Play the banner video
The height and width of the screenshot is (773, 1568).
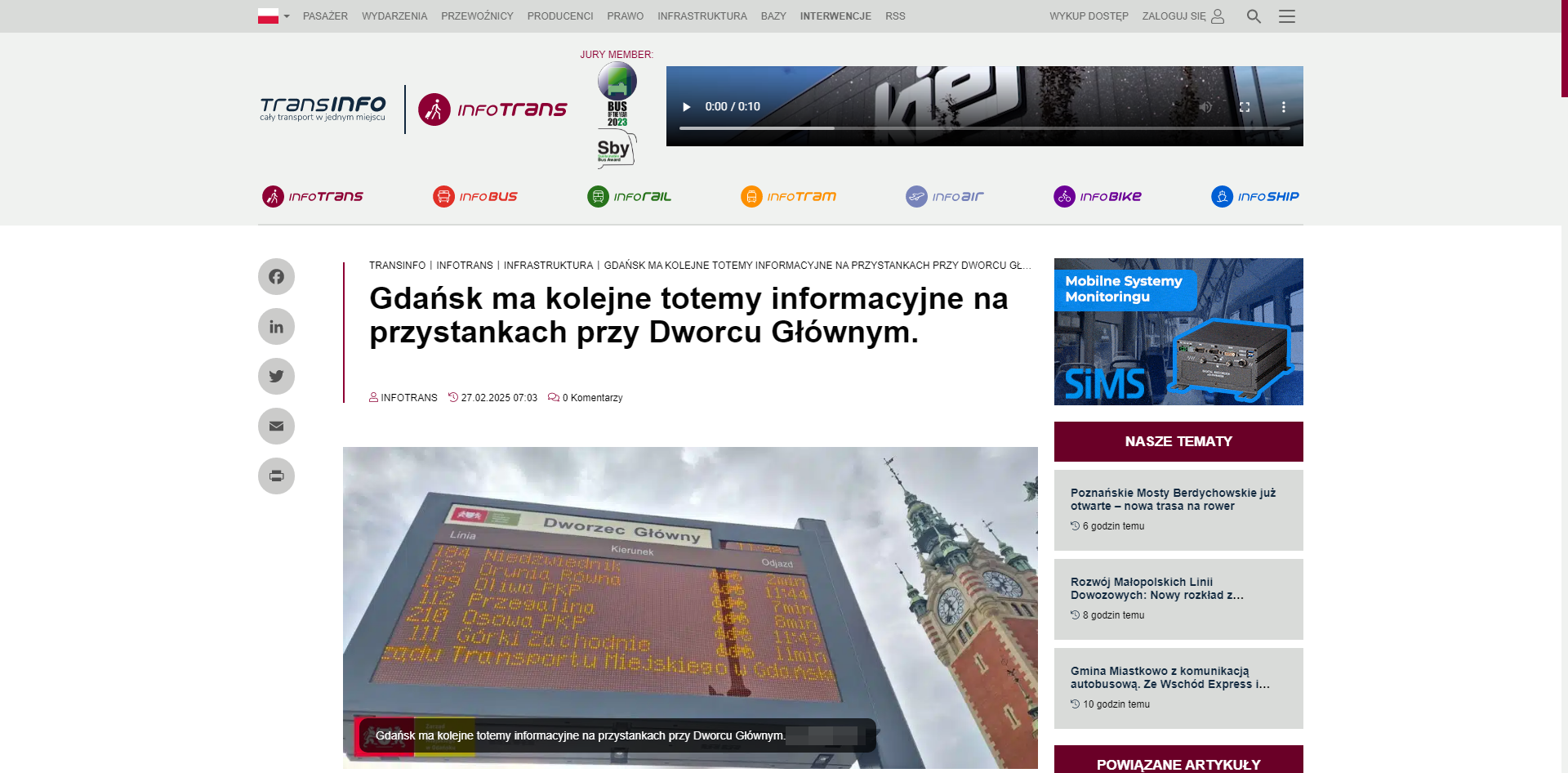(x=687, y=107)
